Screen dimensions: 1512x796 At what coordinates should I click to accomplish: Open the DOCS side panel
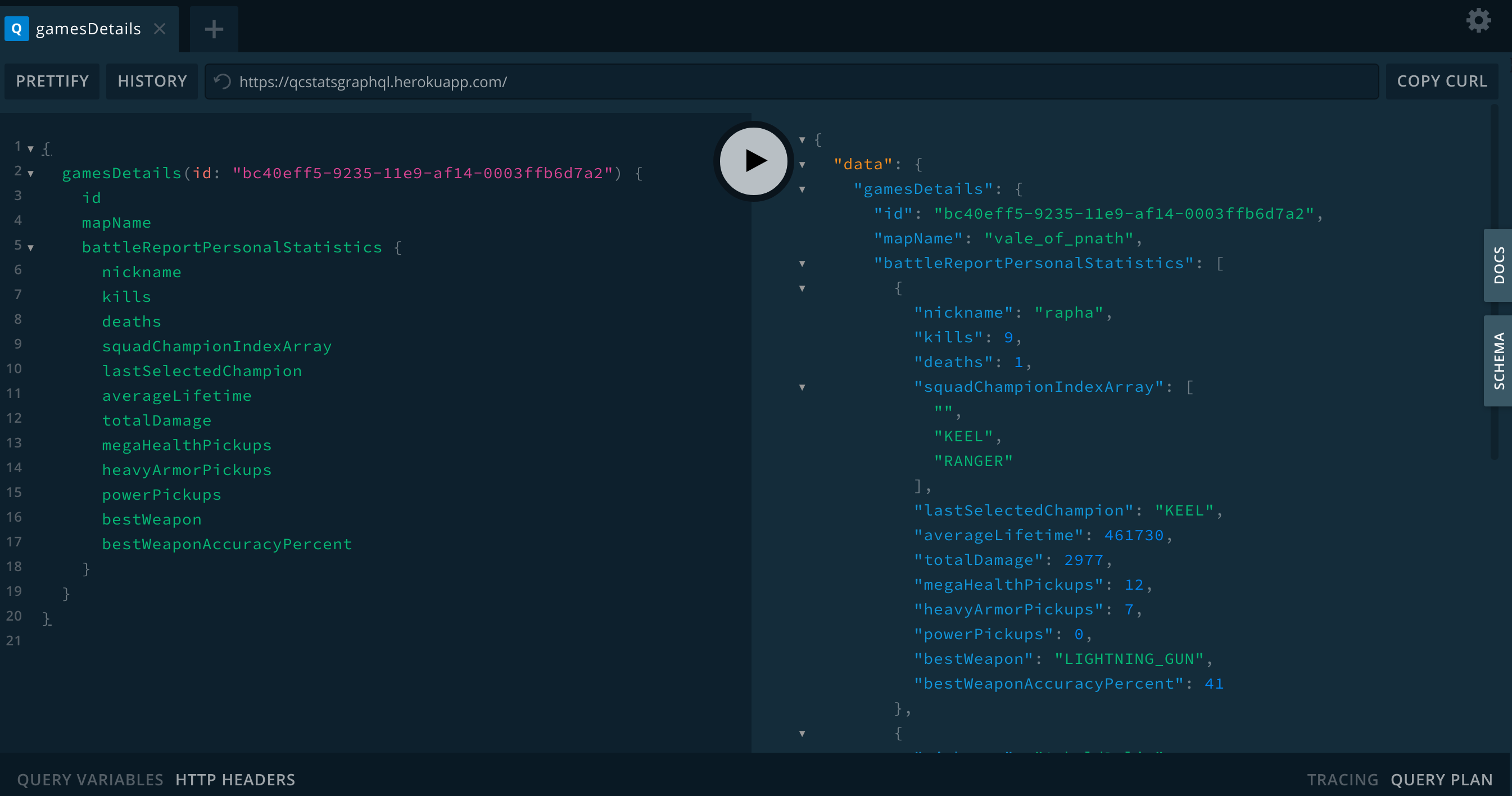tap(1499, 265)
